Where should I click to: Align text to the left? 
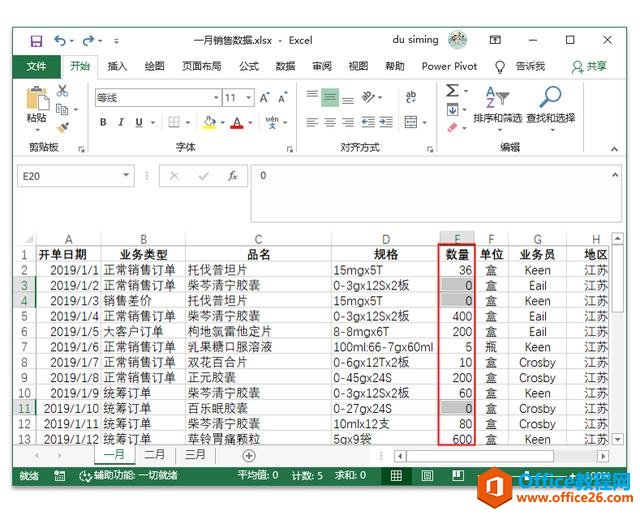click(x=312, y=122)
